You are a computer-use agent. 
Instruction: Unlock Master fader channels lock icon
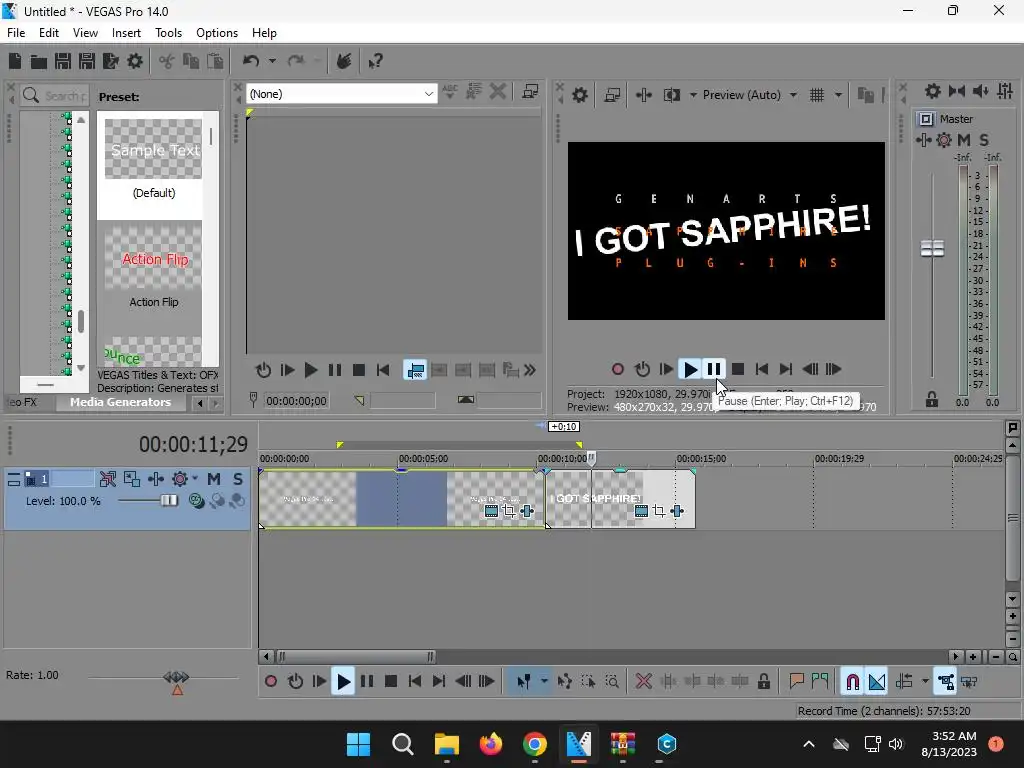tap(932, 400)
